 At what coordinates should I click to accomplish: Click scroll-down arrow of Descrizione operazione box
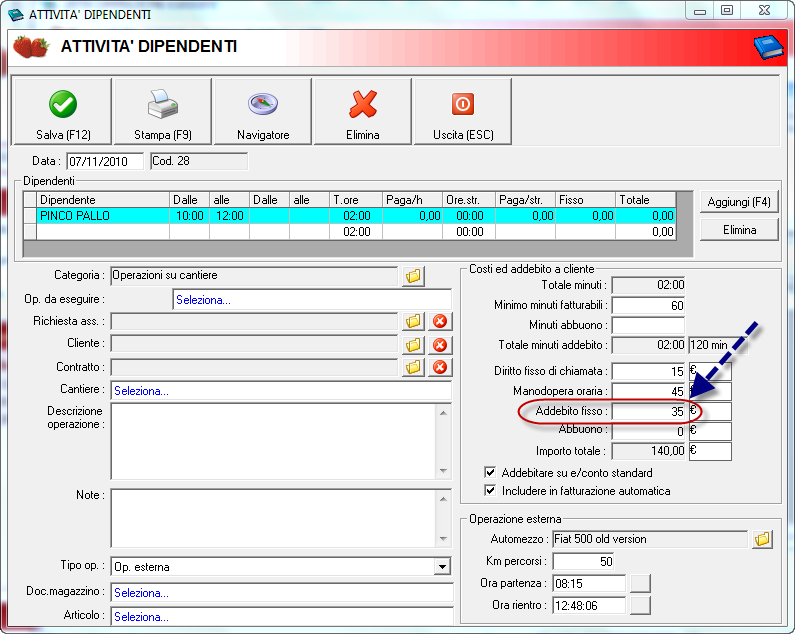(x=443, y=471)
